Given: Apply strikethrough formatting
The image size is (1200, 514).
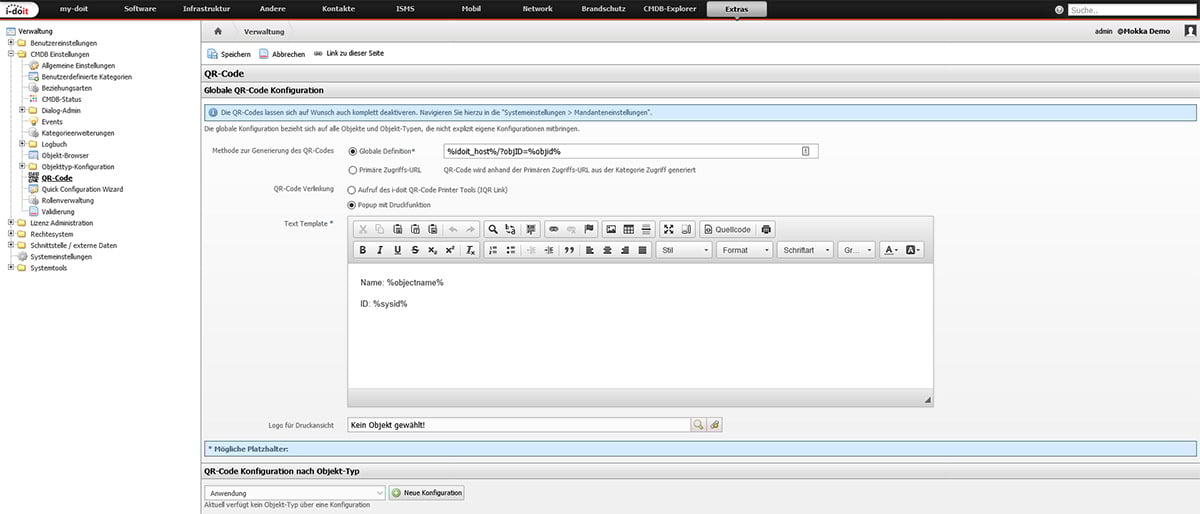Looking at the screenshot, I should (414, 250).
